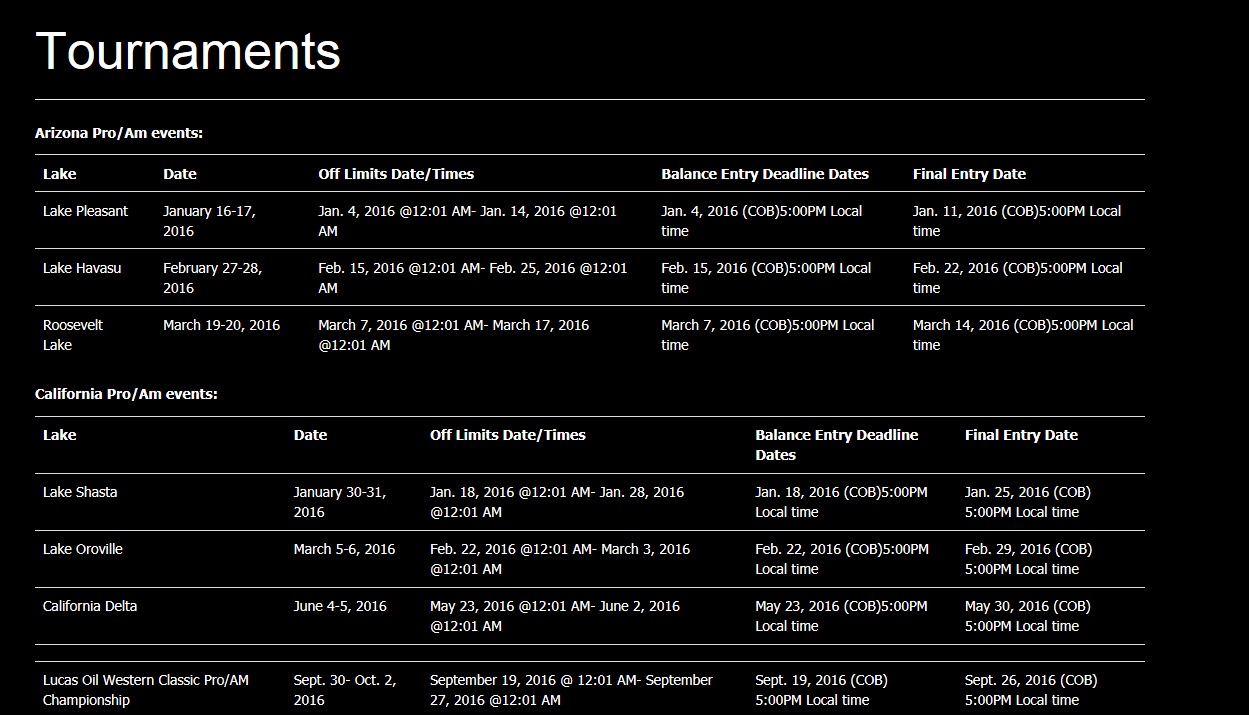Click the June 4-5, 2016 date cell
This screenshot has height=715, width=1249.
(x=340, y=606)
